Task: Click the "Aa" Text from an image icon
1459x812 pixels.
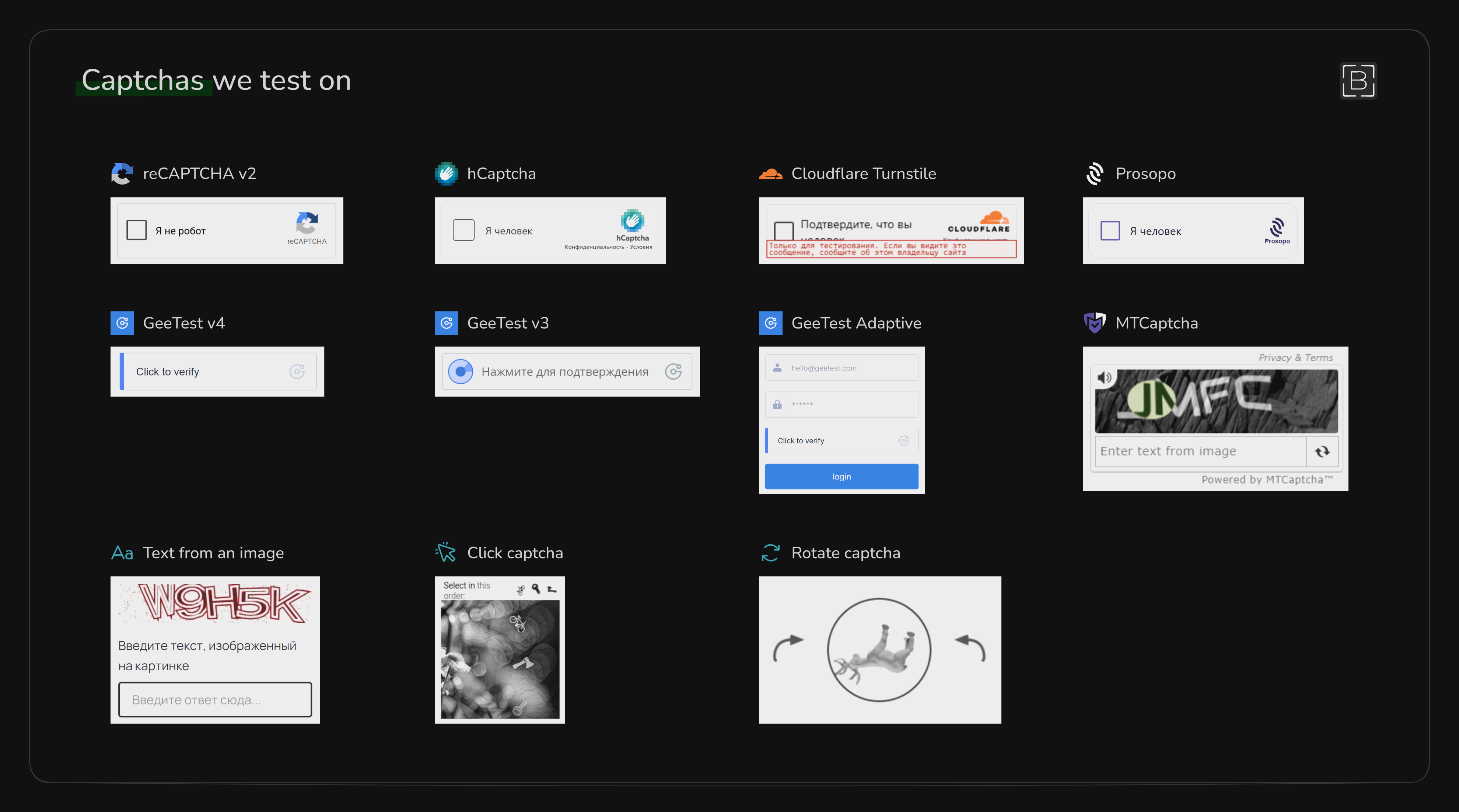Action: (122, 553)
